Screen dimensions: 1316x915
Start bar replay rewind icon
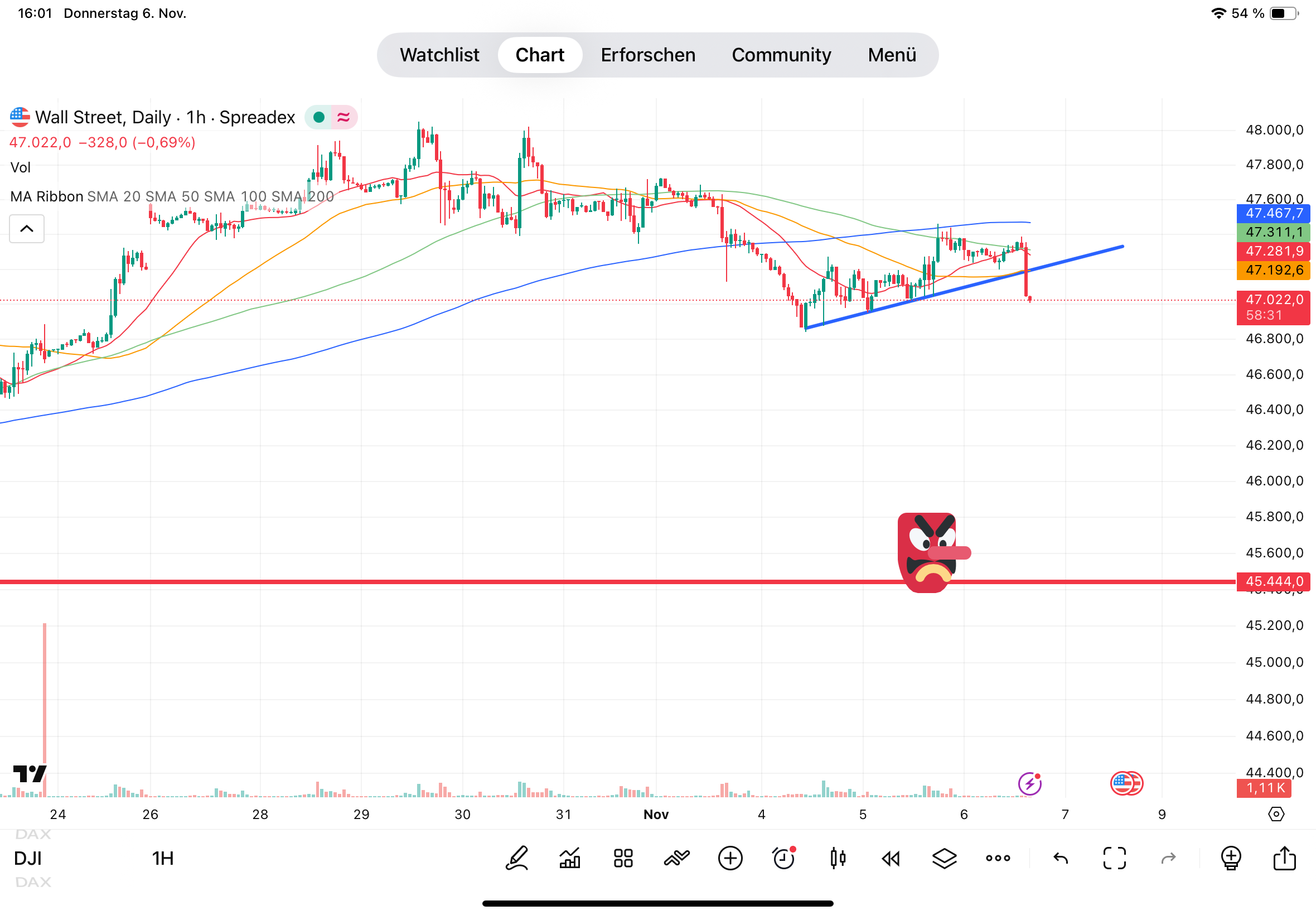click(891, 858)
